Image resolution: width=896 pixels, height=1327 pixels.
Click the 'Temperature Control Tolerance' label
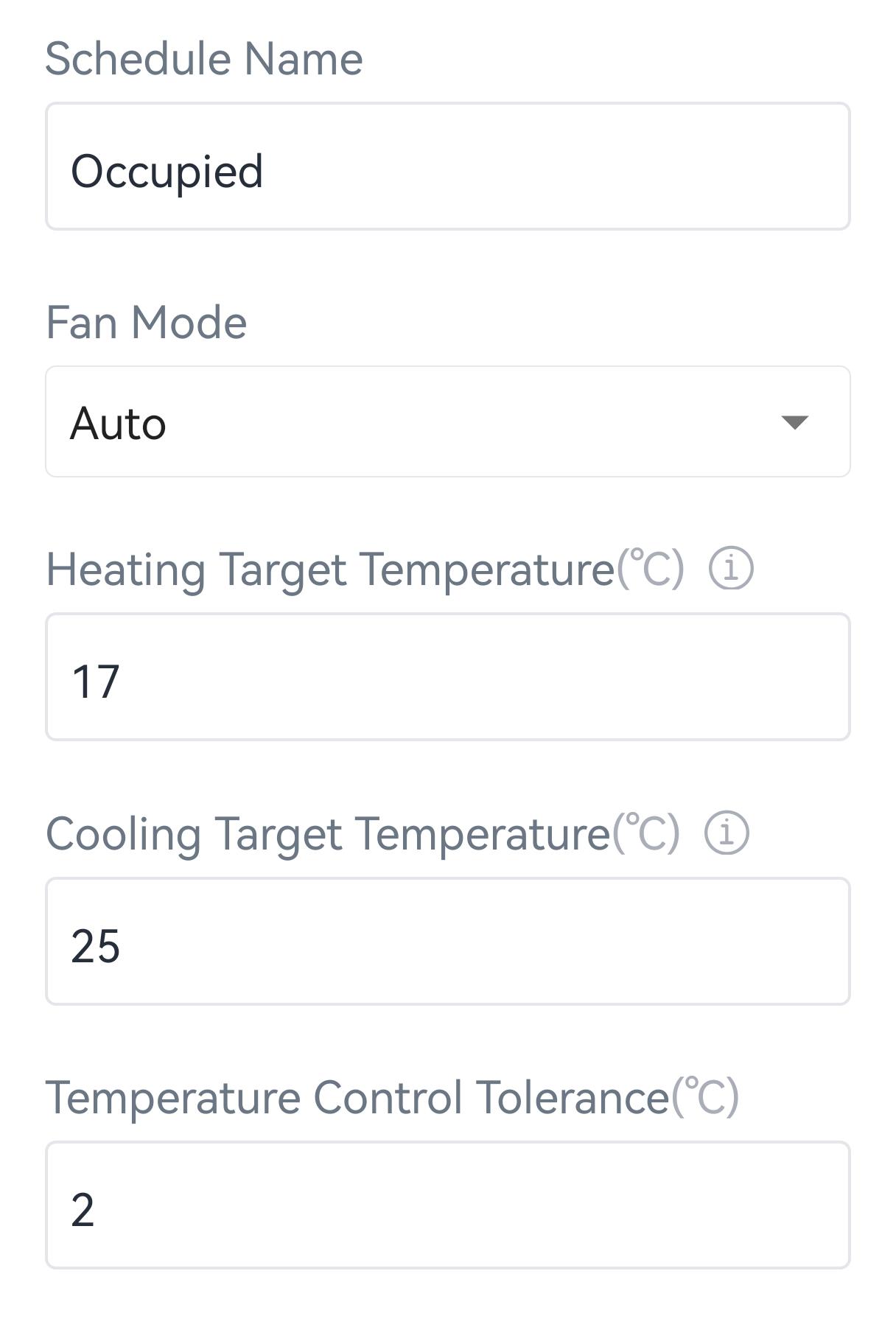point(357,1098)
